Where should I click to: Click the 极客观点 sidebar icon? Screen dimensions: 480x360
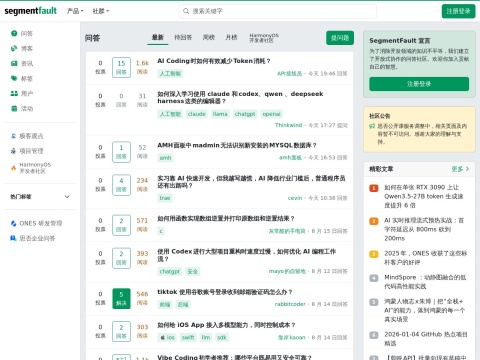click(13, 136)
